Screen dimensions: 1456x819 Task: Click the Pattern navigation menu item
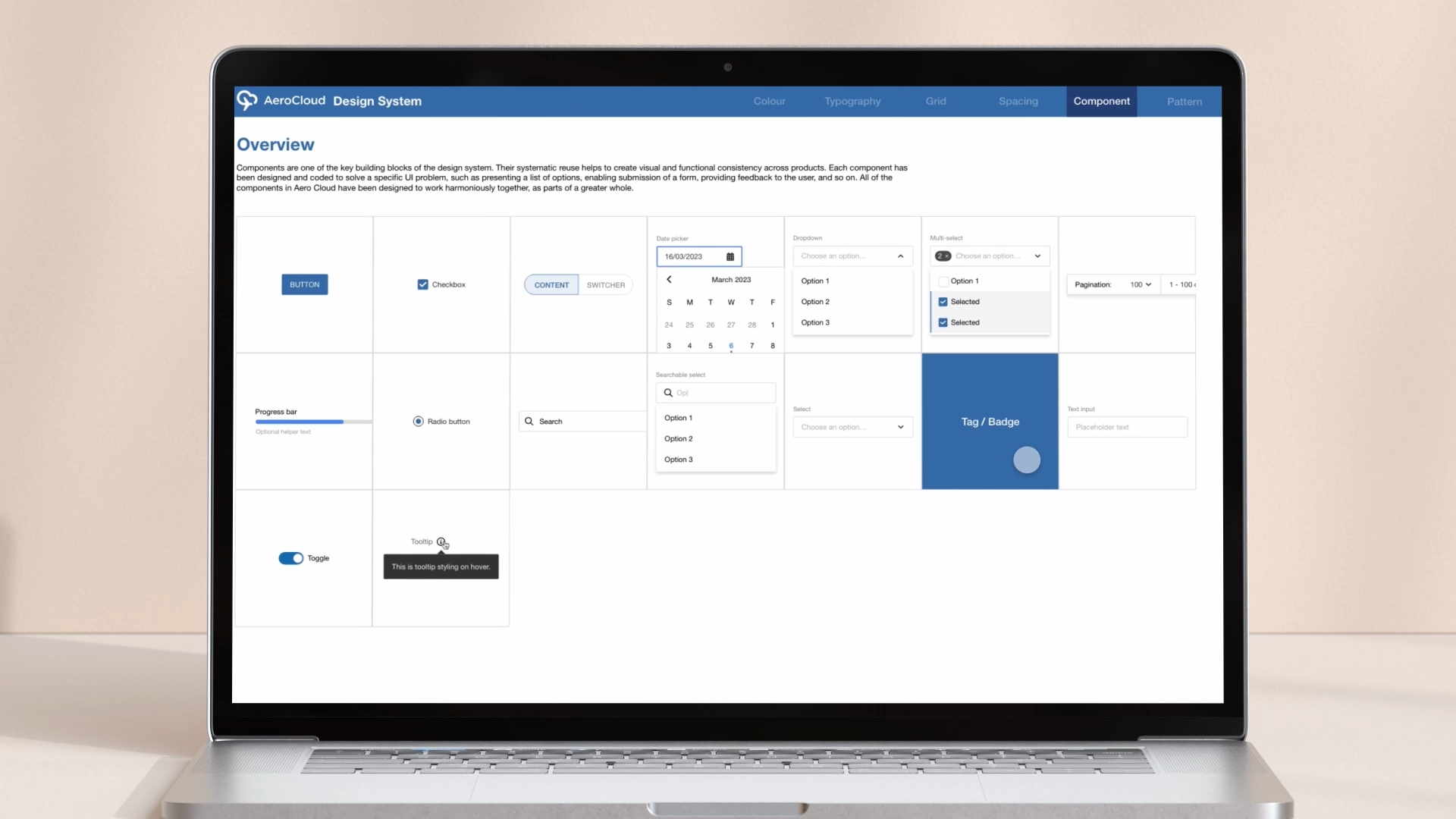point(1183,100)
